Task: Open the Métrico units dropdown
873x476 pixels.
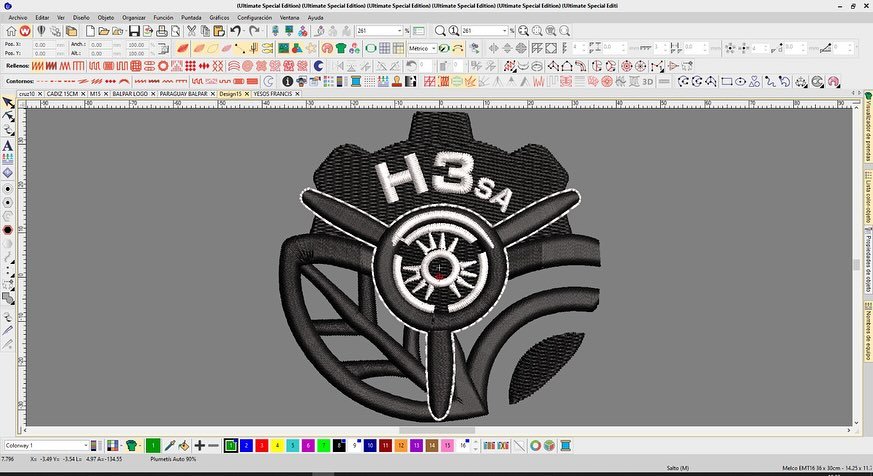Action: pyautogui.click(x=435, y=48)
